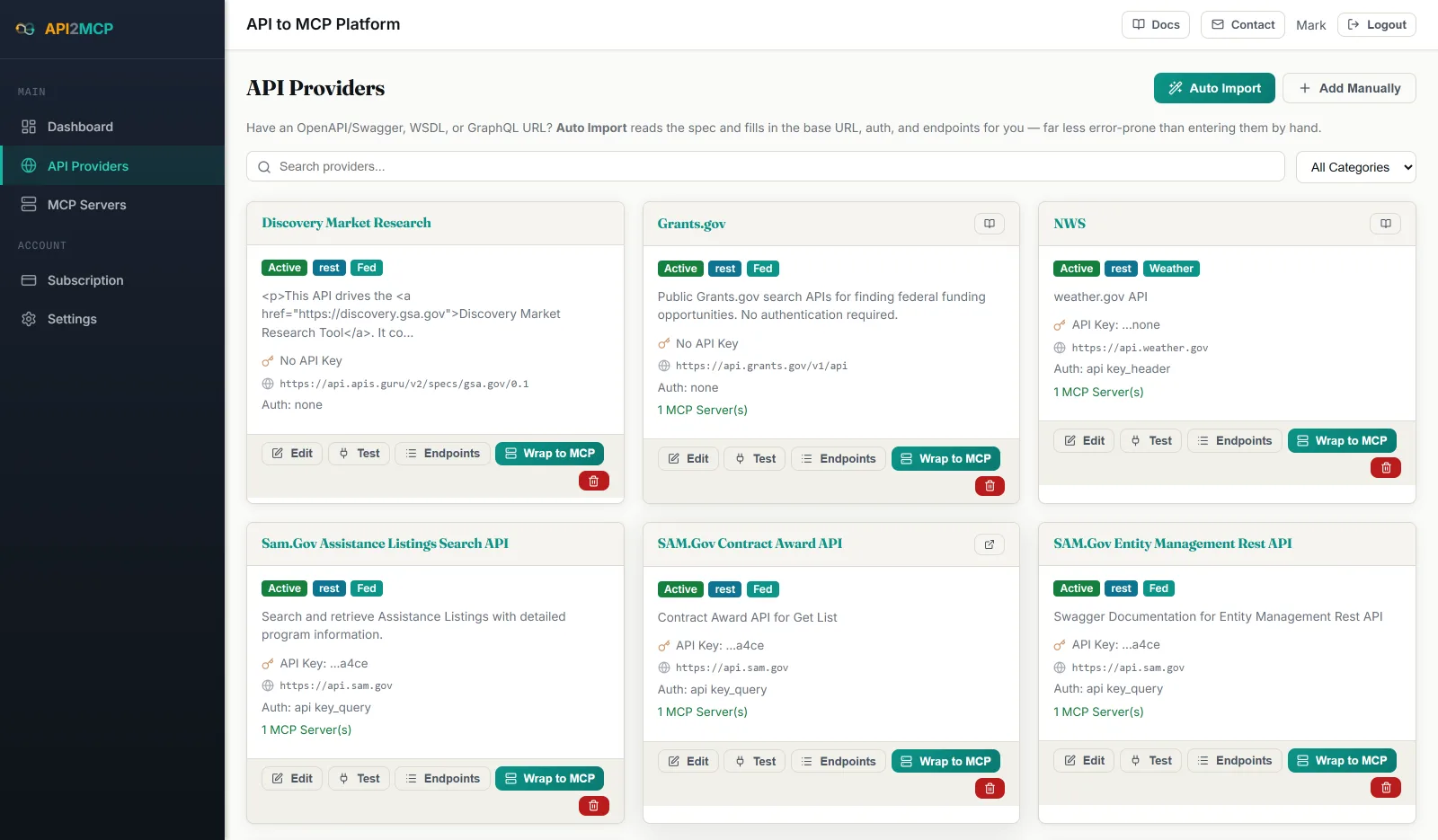Viewport: 1438px width, 840px height.
Task: View Endpoints for Discovery Market Research
Action: (443, 454)
